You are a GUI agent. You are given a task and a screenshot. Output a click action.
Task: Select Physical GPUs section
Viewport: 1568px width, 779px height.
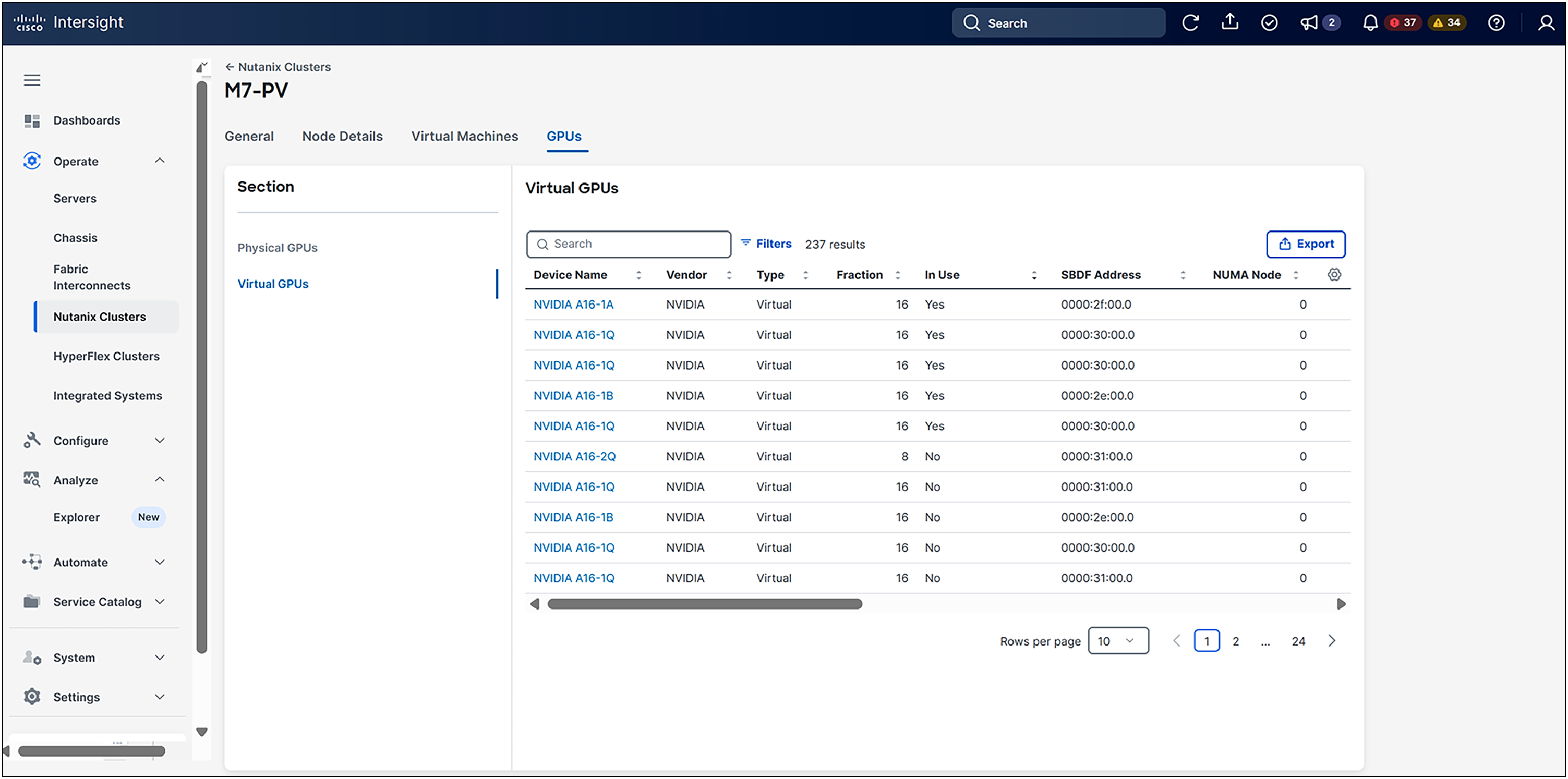point(278,248)
